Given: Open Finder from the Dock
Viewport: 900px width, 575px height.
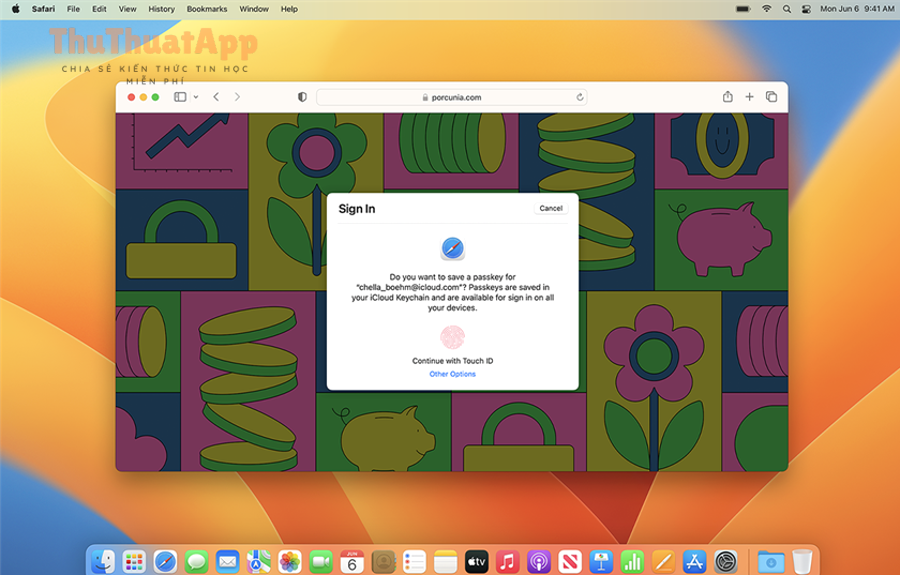Looking at the screenshot, I should pyautogui.click(x=104, y=561).
